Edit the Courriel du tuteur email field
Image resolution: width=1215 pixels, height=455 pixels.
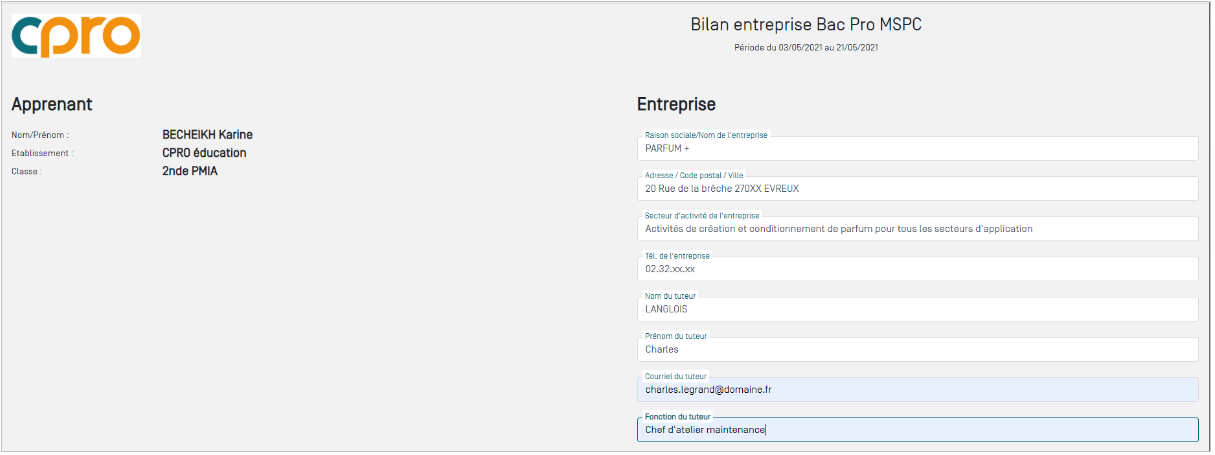click(917, 390)
